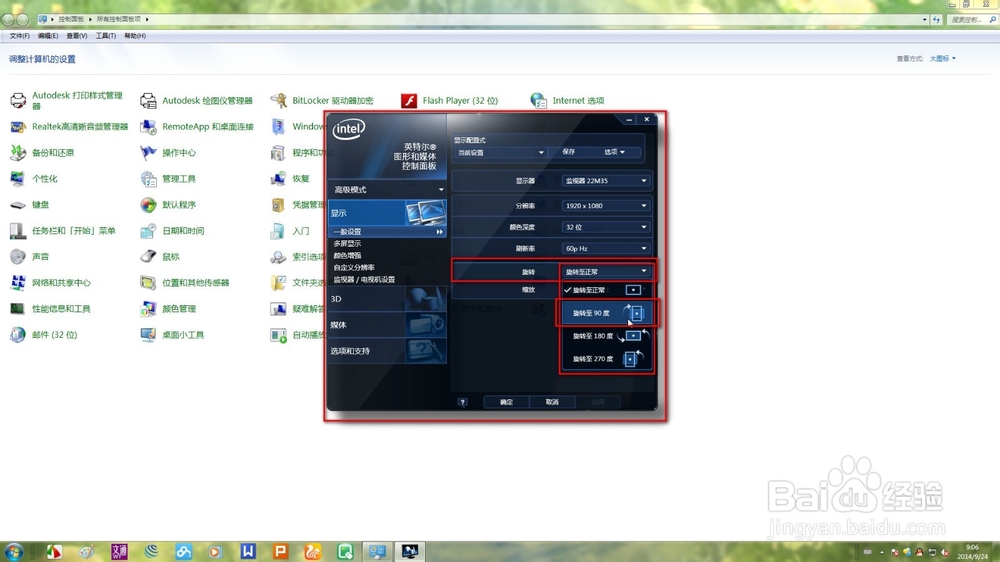Image resolution: width=1000 pixels, height=562 pixels.
Task: Open the 日期和时间 icon
Action: [x=148, y=231]
